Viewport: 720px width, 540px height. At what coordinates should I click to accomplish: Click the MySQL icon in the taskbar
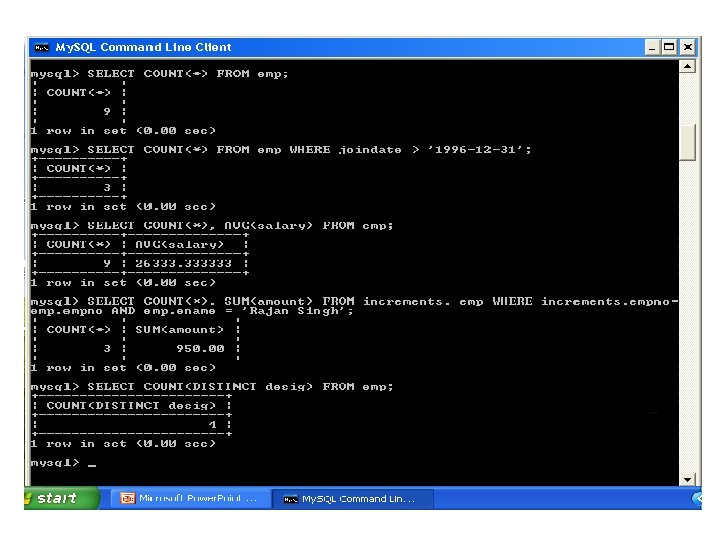pos(290,499)
